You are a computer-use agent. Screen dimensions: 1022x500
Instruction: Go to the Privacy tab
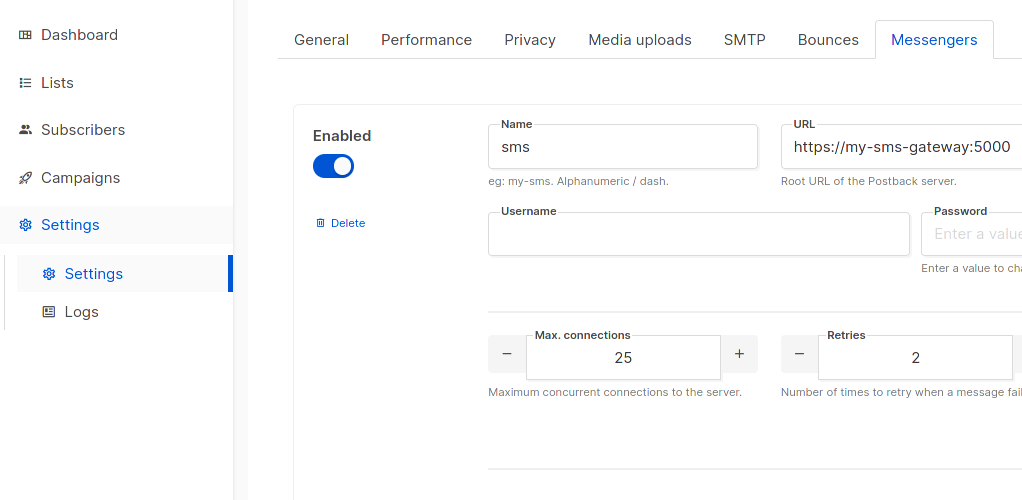tap(530, 40)
